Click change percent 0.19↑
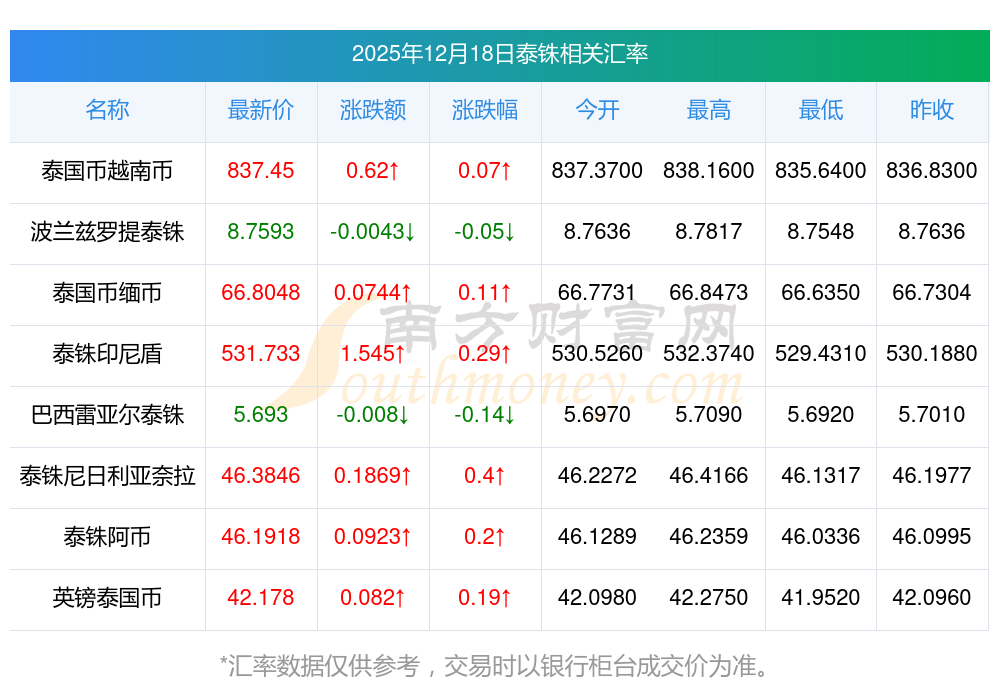 485,598
